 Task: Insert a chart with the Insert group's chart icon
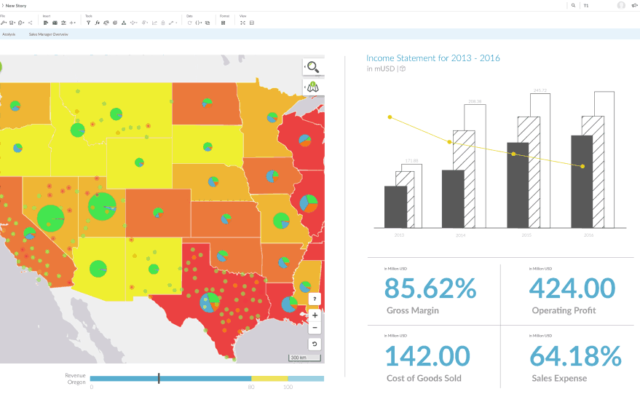pyautogui.click(x=46, y=23)
